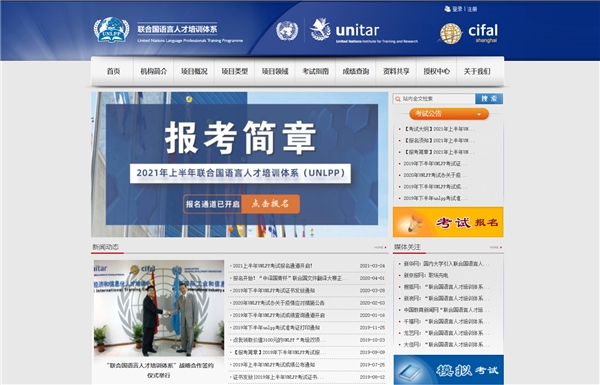600x385 pixels.
Task: Click the cifal shanghai globe logo
Action: 450,34
